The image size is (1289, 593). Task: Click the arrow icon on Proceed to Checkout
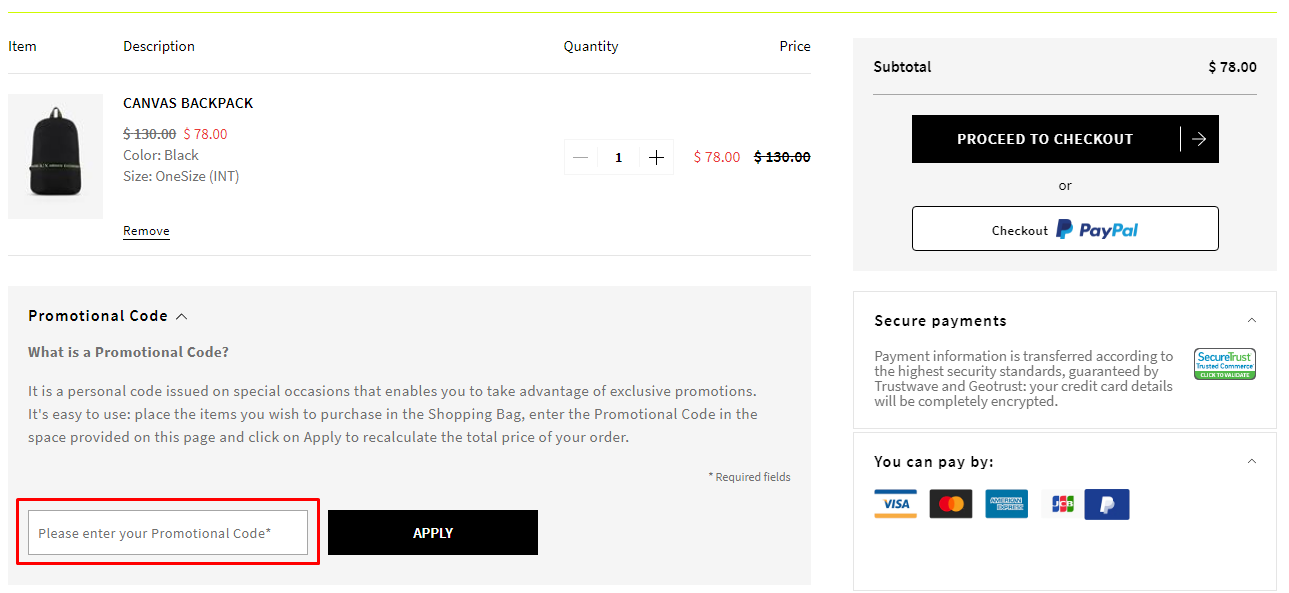1198,139
